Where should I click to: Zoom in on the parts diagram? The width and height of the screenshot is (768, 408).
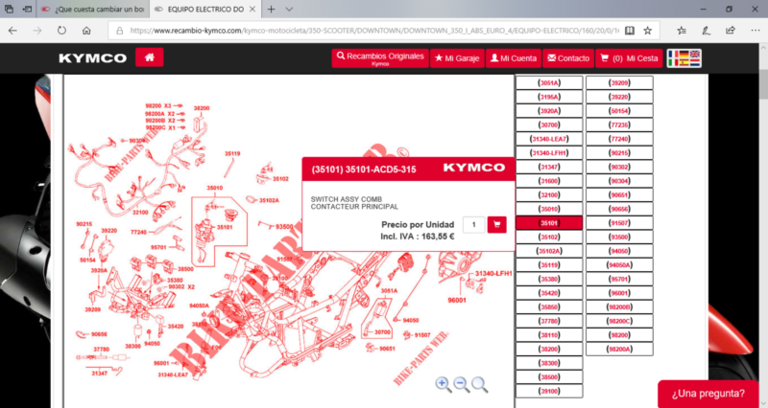(443, 384)
